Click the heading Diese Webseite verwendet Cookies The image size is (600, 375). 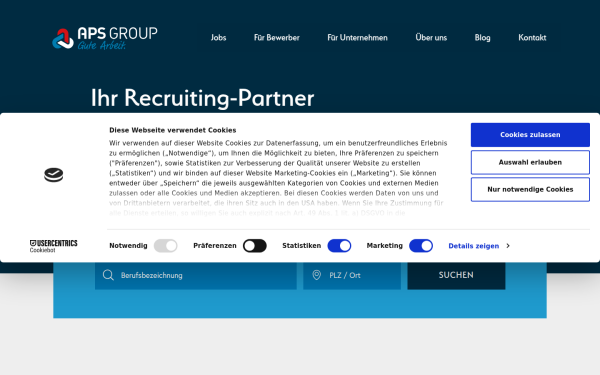click(x=173, y=130)
